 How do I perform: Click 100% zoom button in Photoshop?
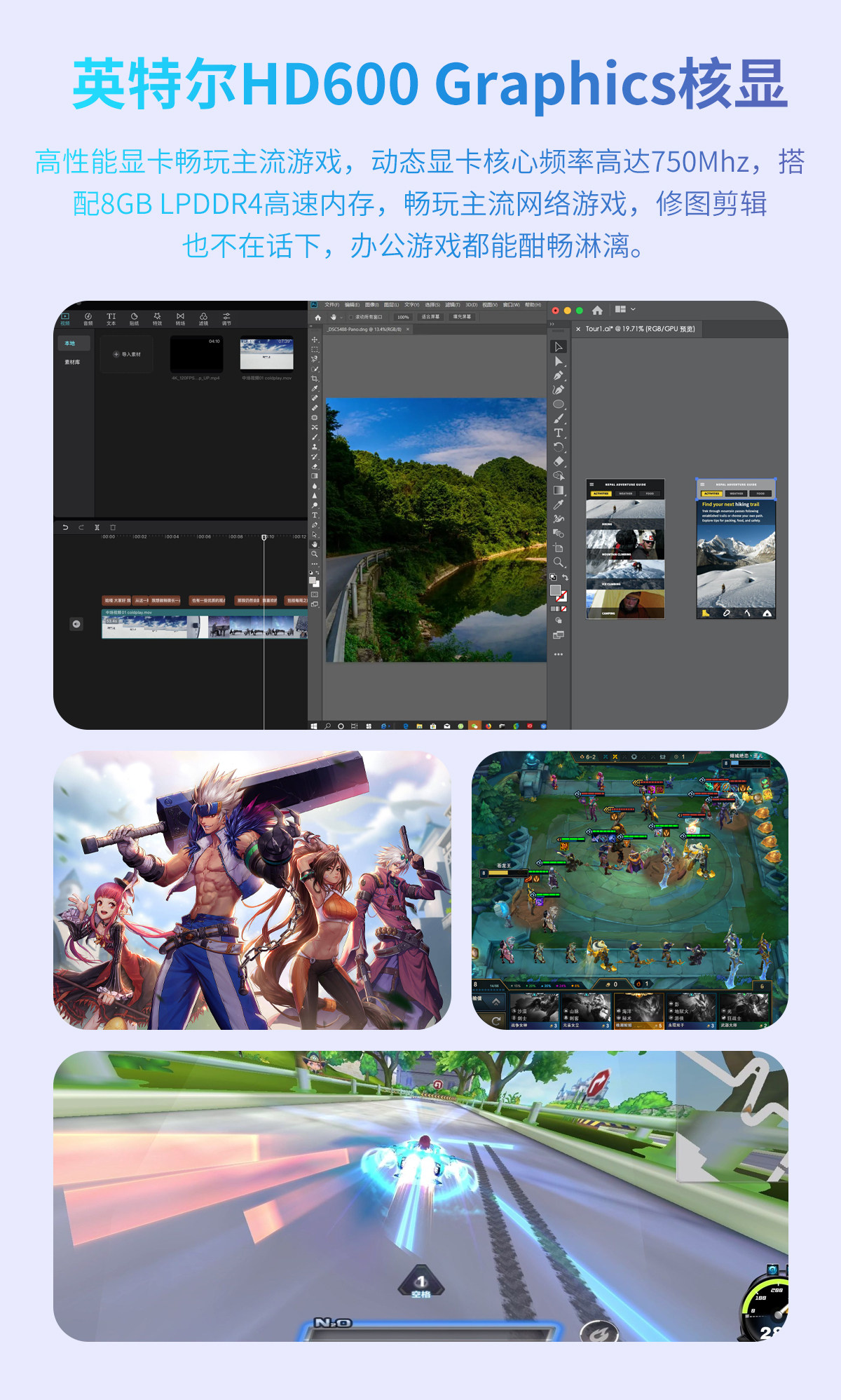coord(403,317)
